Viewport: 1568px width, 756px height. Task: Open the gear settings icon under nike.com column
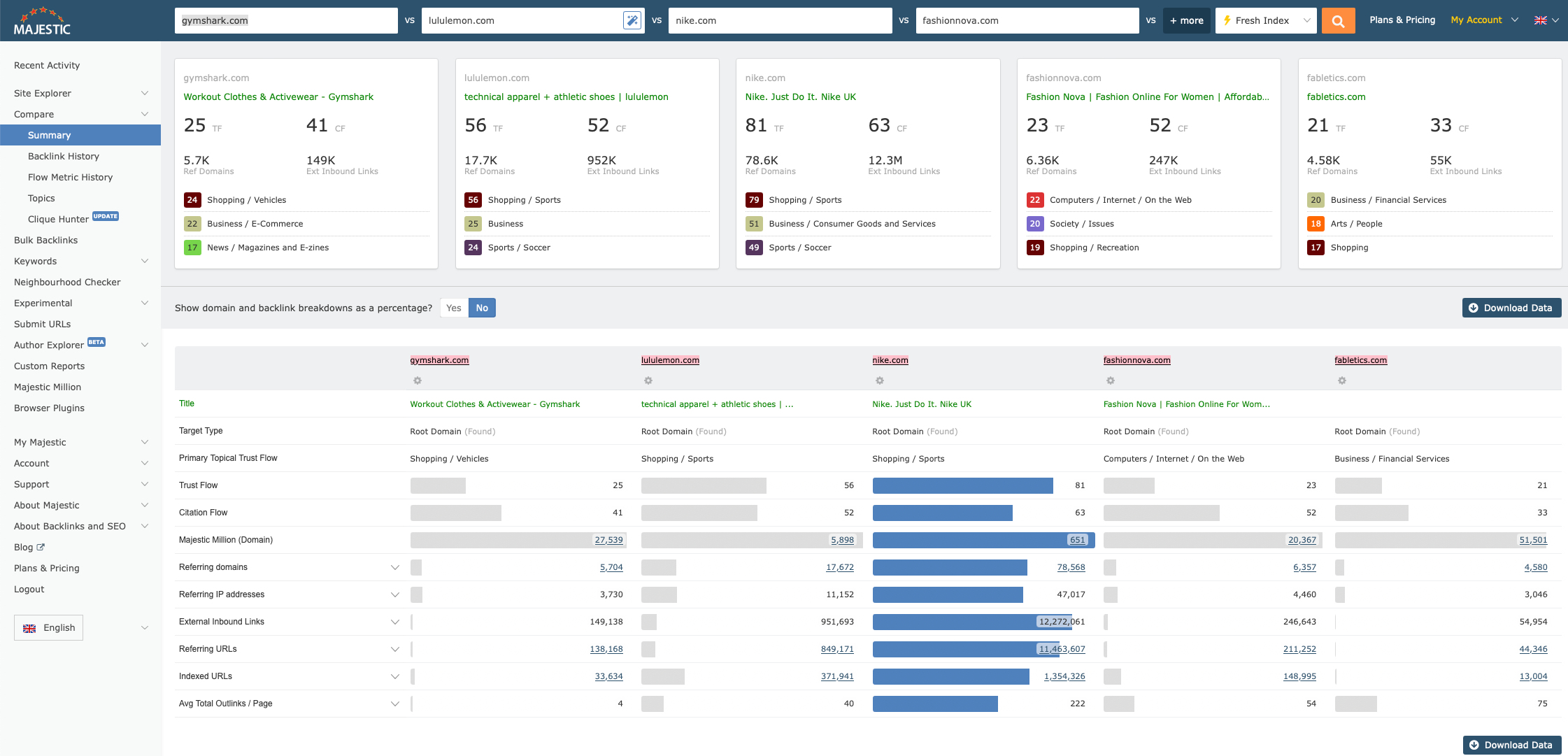tap(879, 380)
